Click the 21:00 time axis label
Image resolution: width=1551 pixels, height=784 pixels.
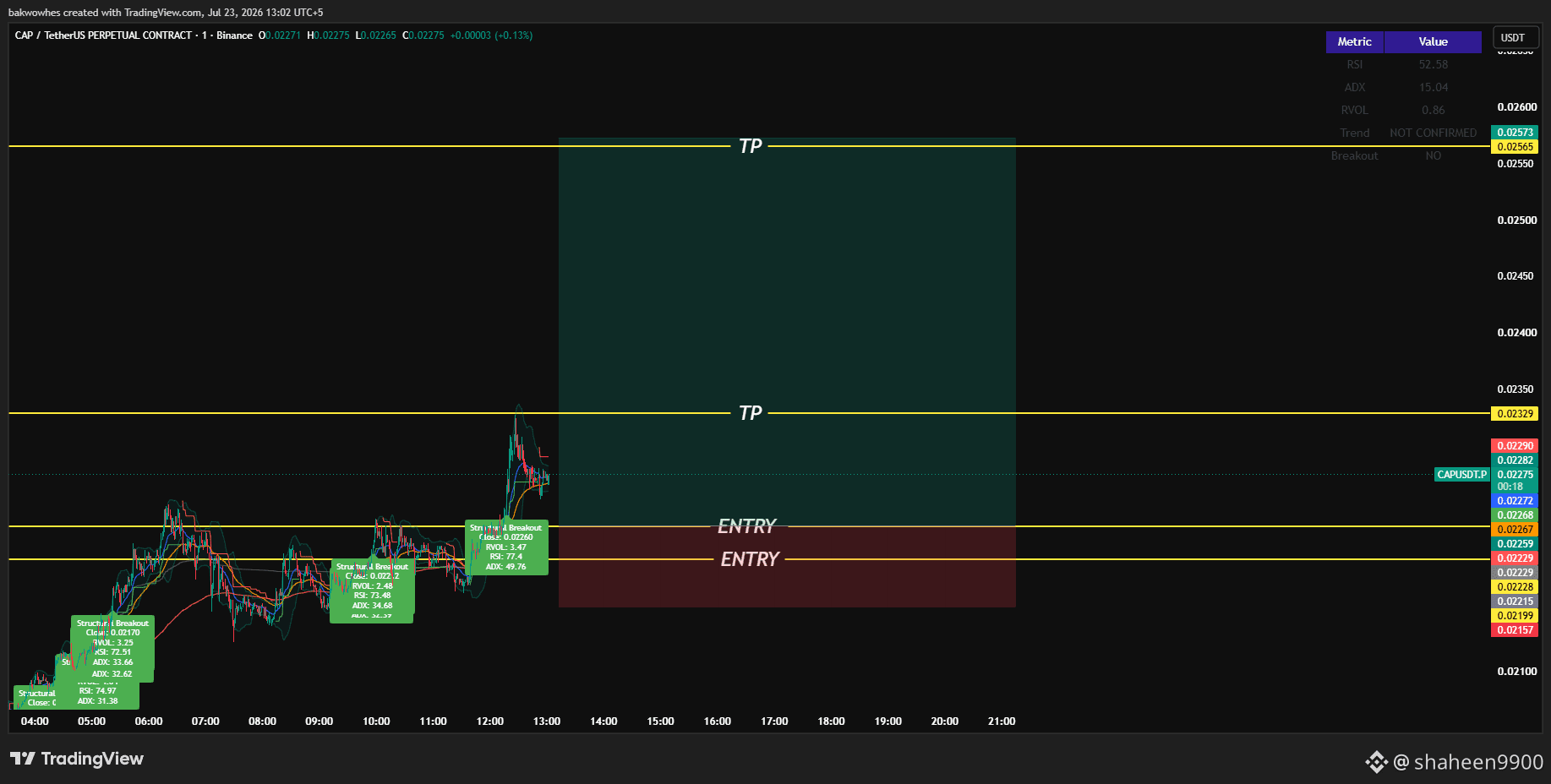coord(1002,721)
